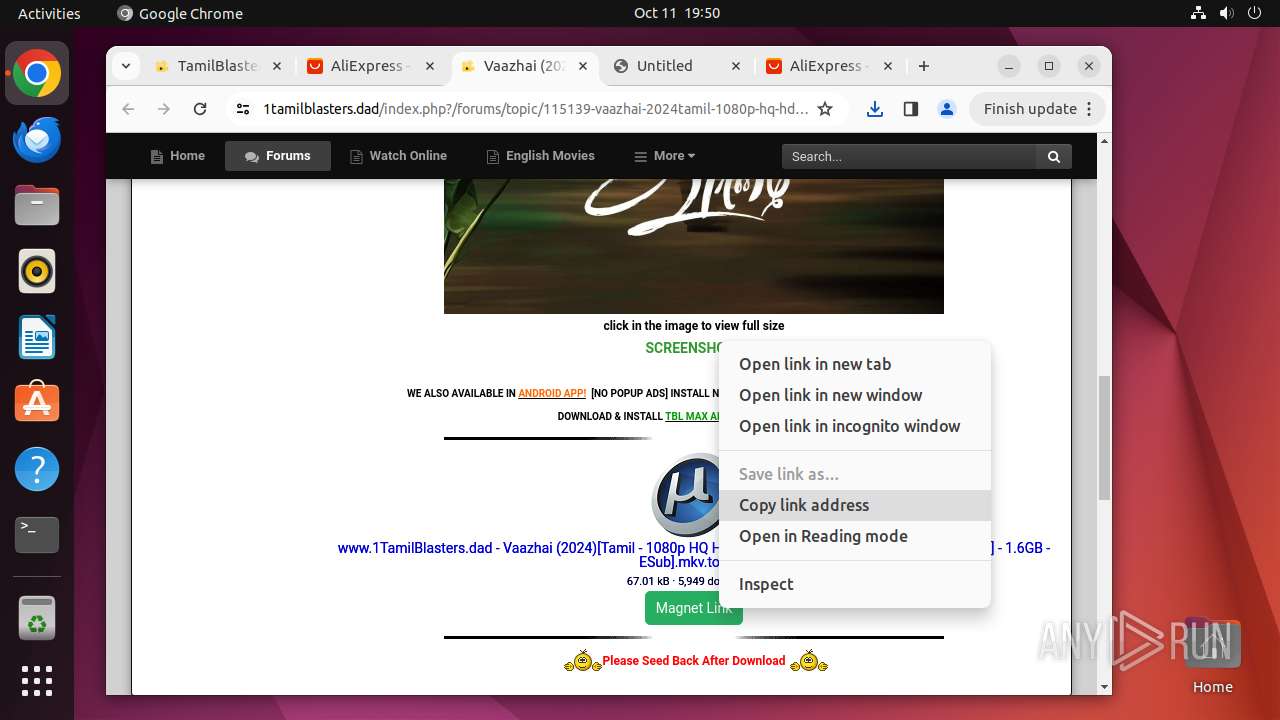Viewport: 1280px width, 720px height.
Task: Open the network status tray icon
Action: click(x=1198, y=13)
